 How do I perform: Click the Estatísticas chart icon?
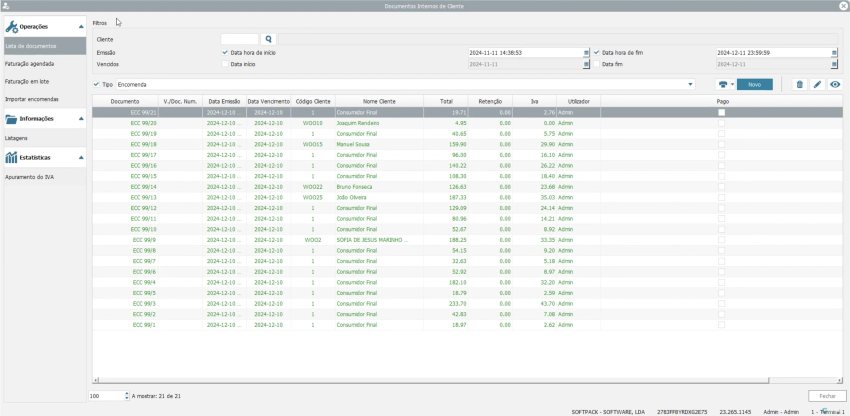coord(12,157)
